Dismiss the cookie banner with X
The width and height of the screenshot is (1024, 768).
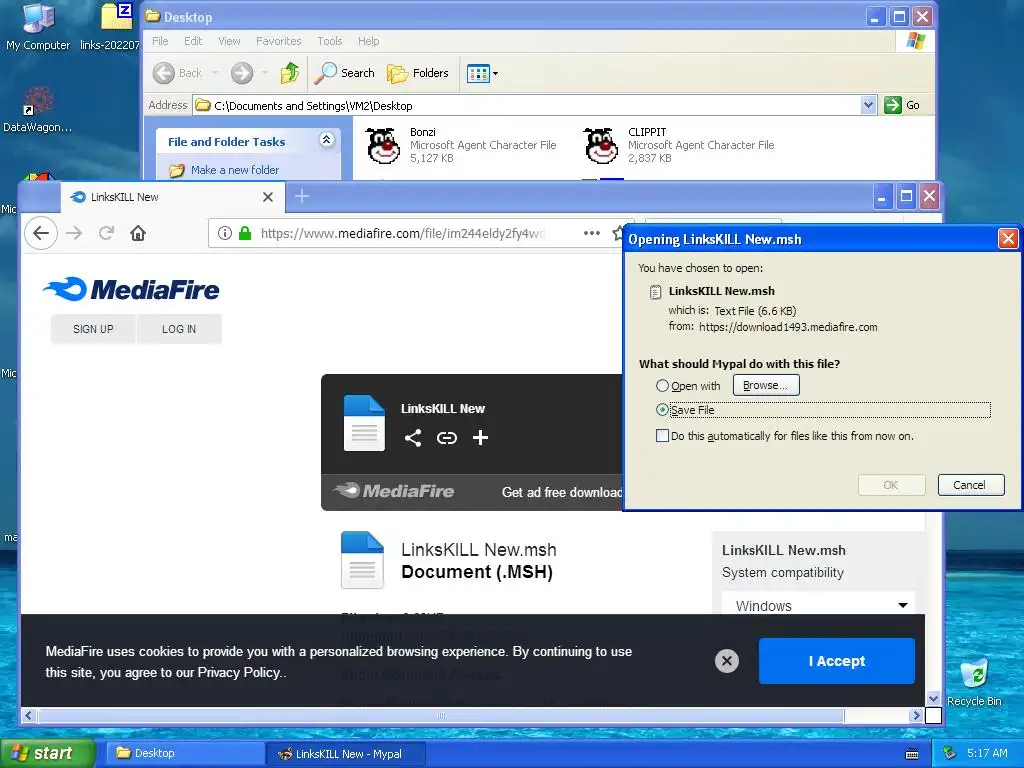pyautogui.click(x=727, y=661)
